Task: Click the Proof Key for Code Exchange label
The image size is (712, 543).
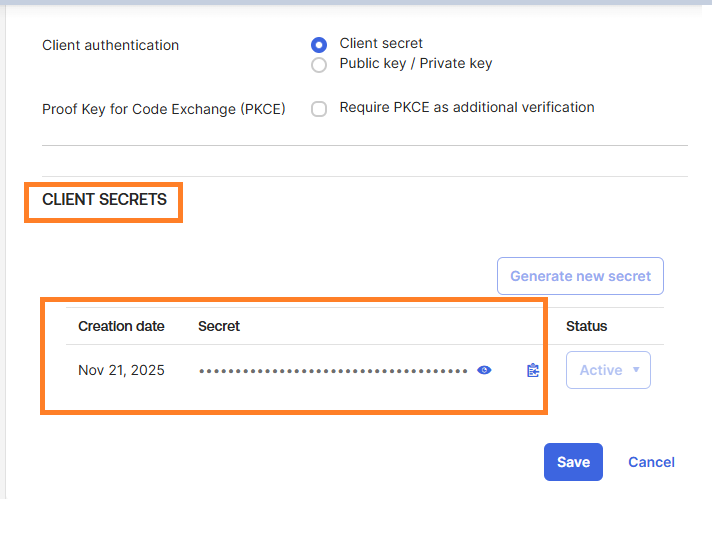Action: pyautogui.click(x=163, y=109)
